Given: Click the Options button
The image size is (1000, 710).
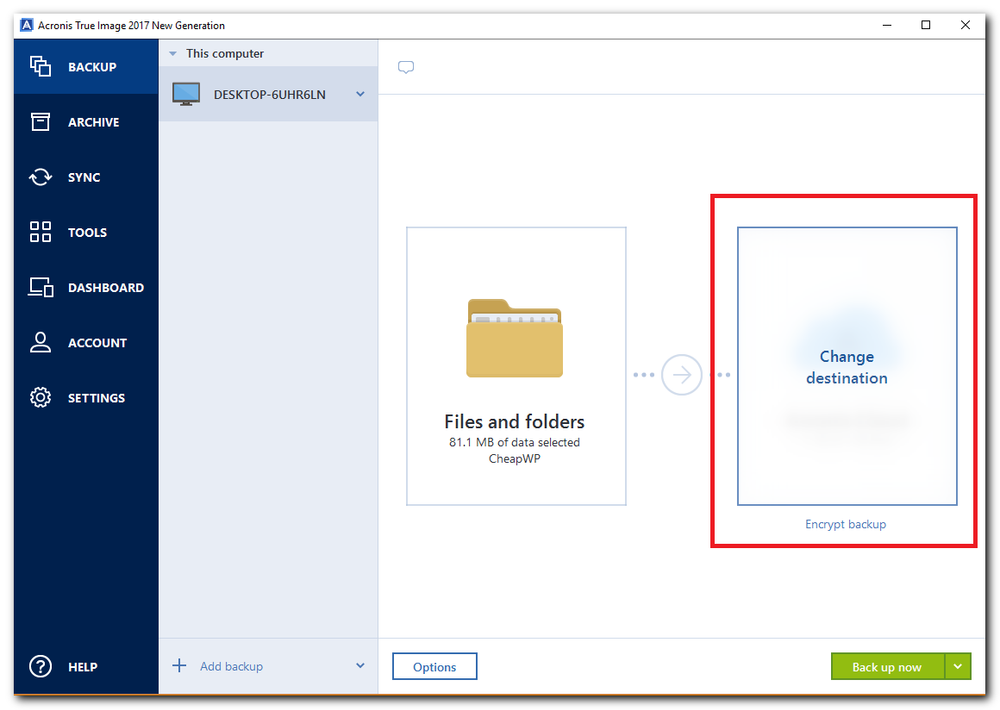Looking at the screenshot, I should (x=434, y=667).
